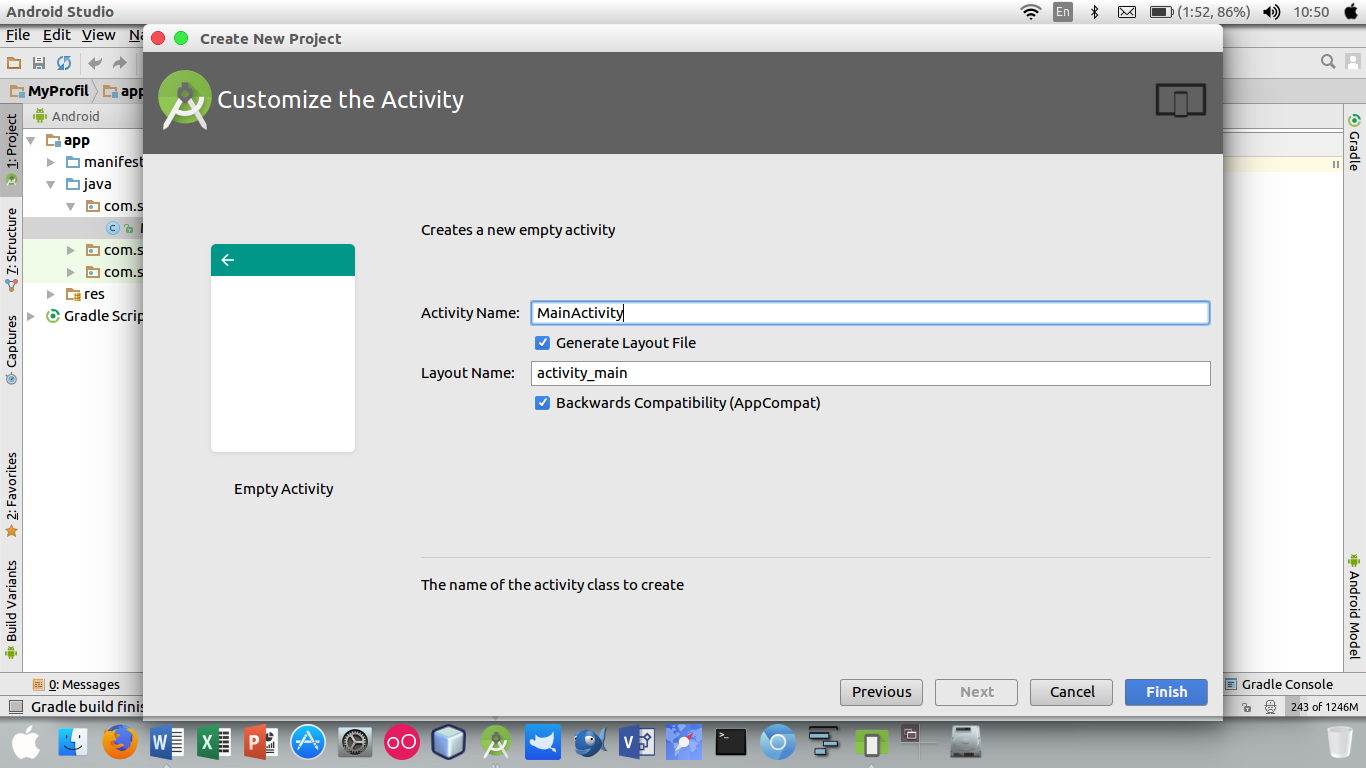Click the En keyboard layout indicator

tap(1063, 12)
